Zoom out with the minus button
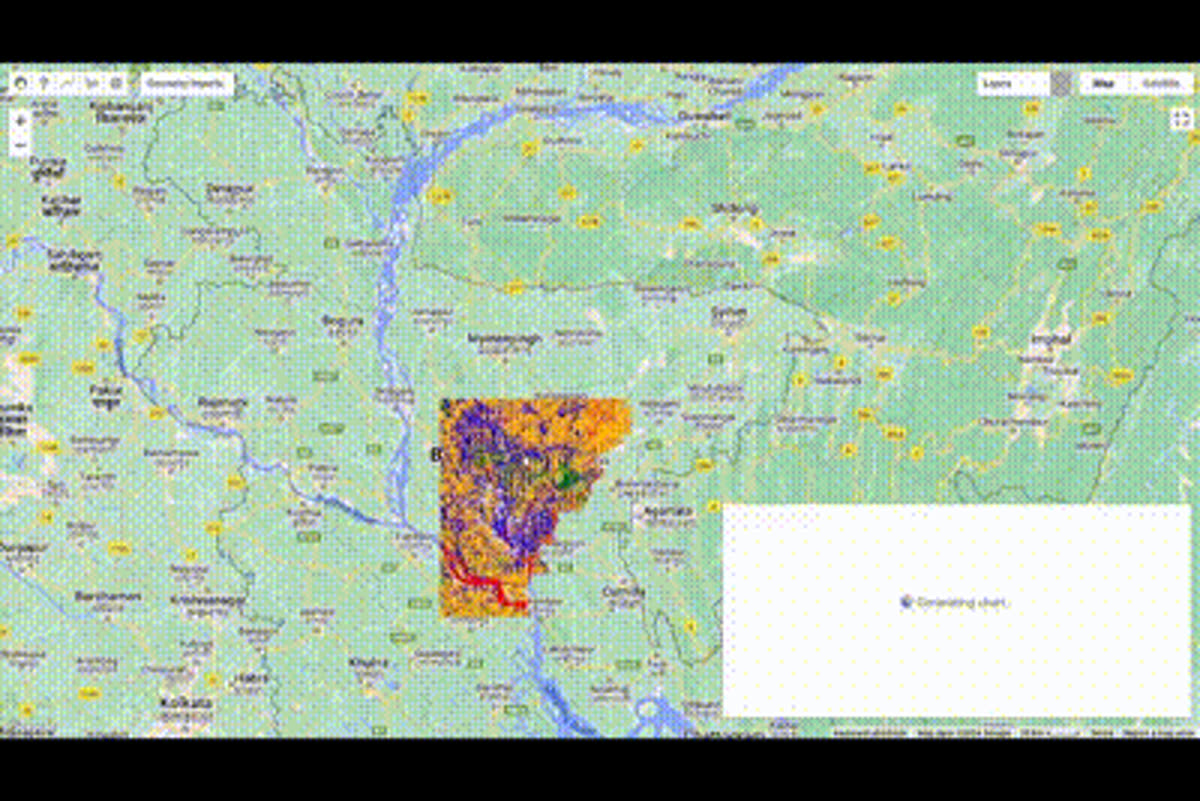1200x801 pixels. [21, 145]
